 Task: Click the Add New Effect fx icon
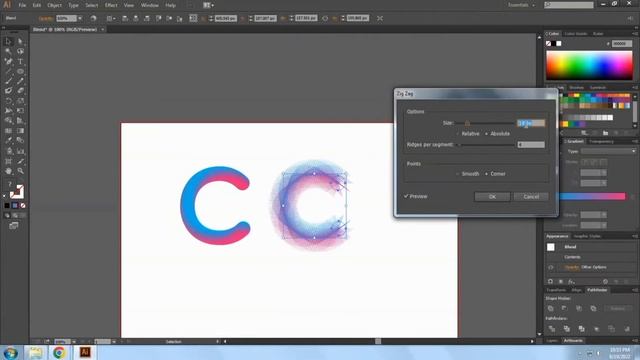click(x=571, y=282)
